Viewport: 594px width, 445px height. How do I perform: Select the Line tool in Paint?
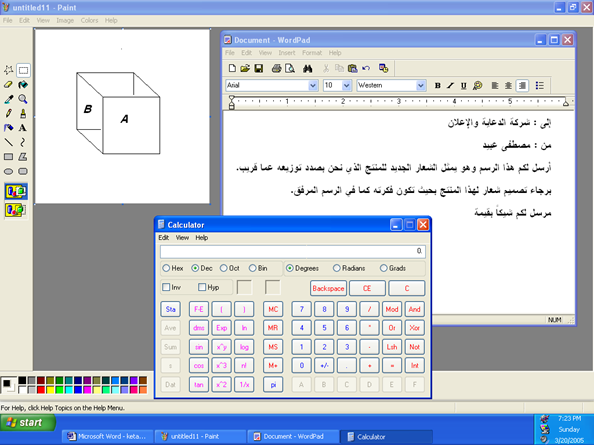8,142
